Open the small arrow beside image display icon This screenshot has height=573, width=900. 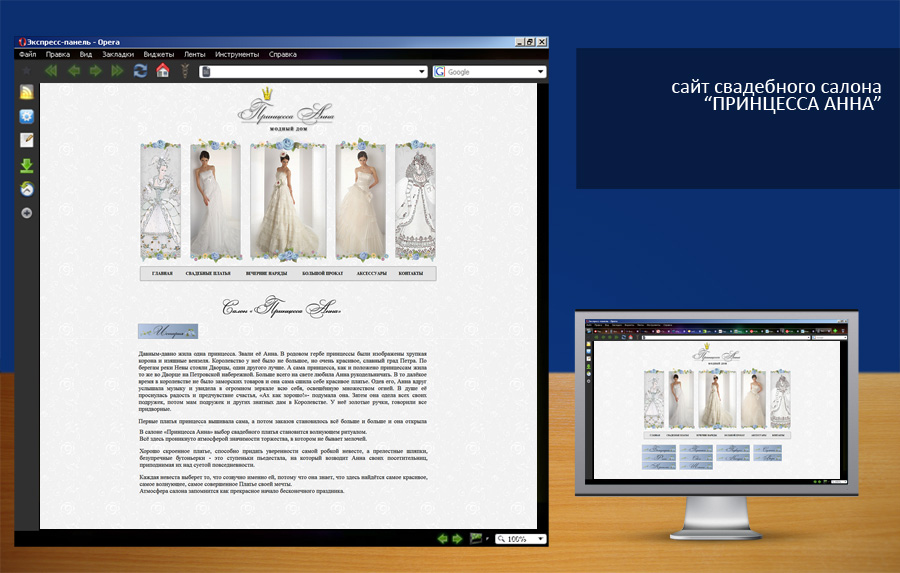pyautogui.click(x=487, y=539)
